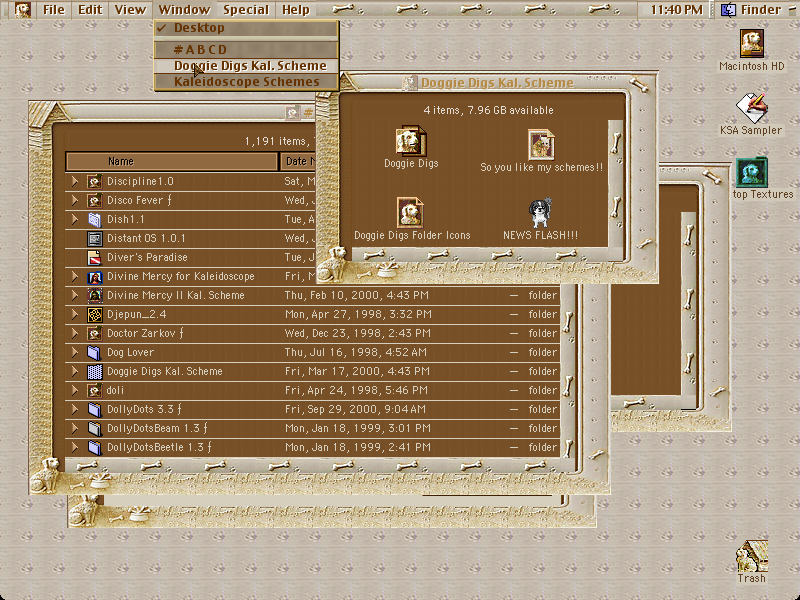The height and width of the screenshot is (600, 800).
Task: Select the 'Distant OS 1.0.1' file name
Action: [146, 238]
